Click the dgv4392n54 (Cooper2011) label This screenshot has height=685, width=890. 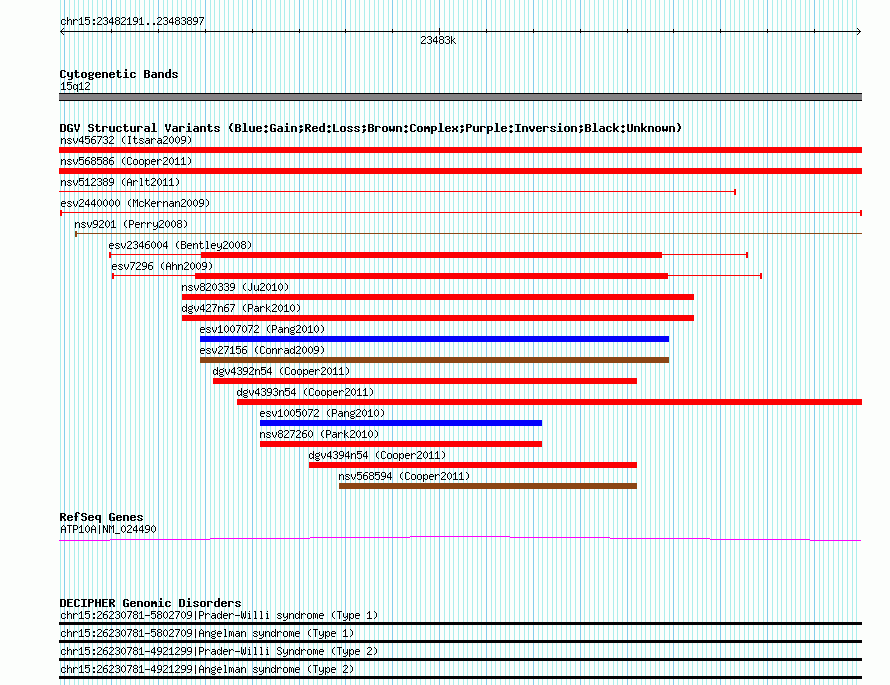coord(281,371)
